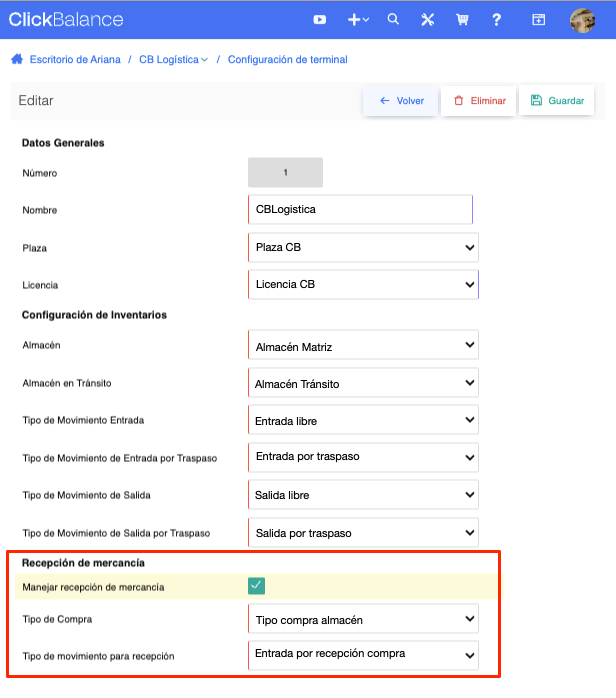Open the calendar add icon
Viewport: 616px width, 698px height.
pyautogui.click(x=539, y=20)
